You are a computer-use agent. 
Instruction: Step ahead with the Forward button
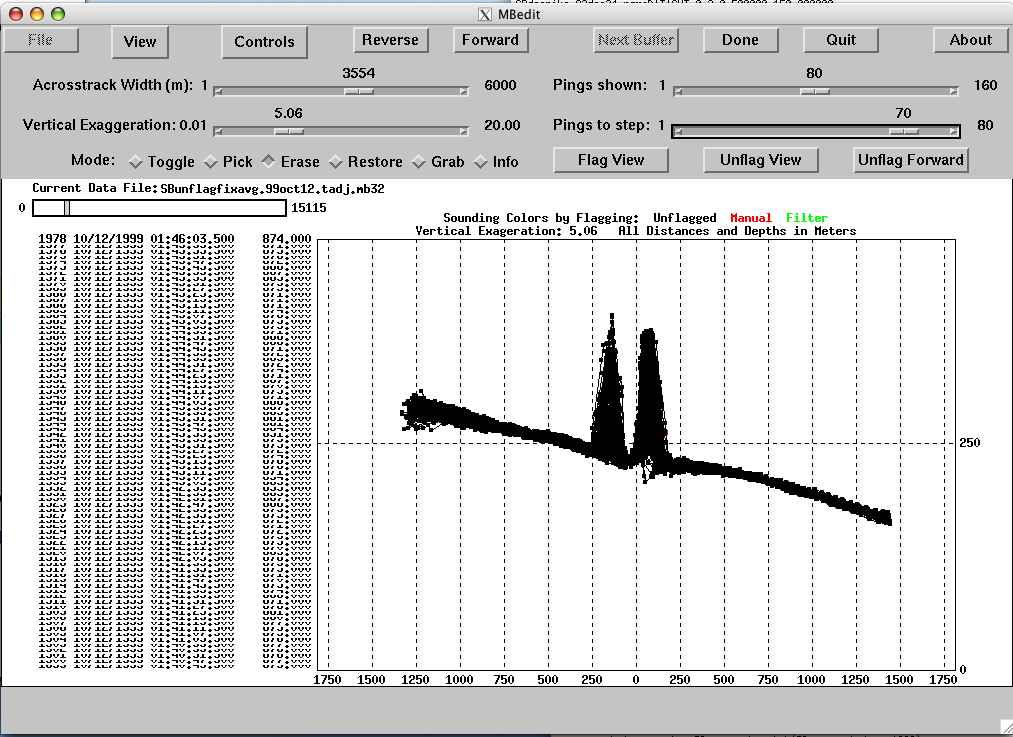pyautogui.click(x=490, y=40)
